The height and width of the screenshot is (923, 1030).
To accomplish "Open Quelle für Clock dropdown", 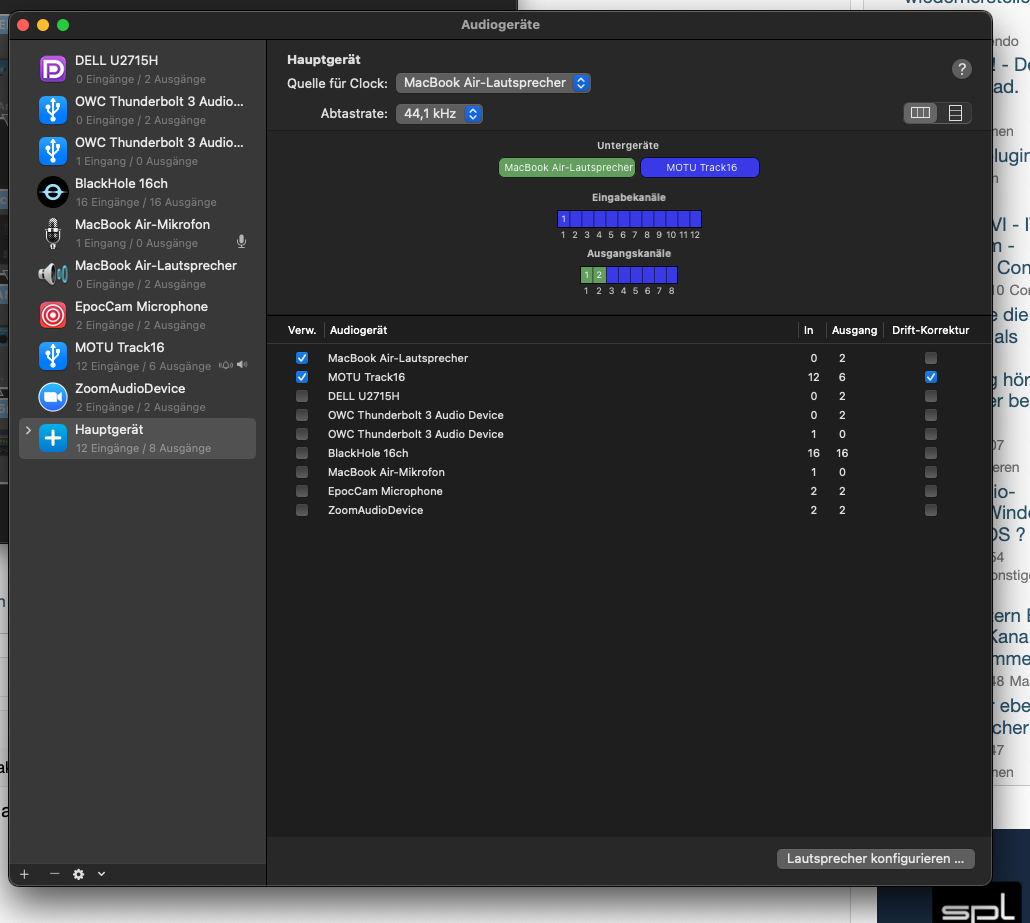I will pyautogui.click(x=493, y=83).
